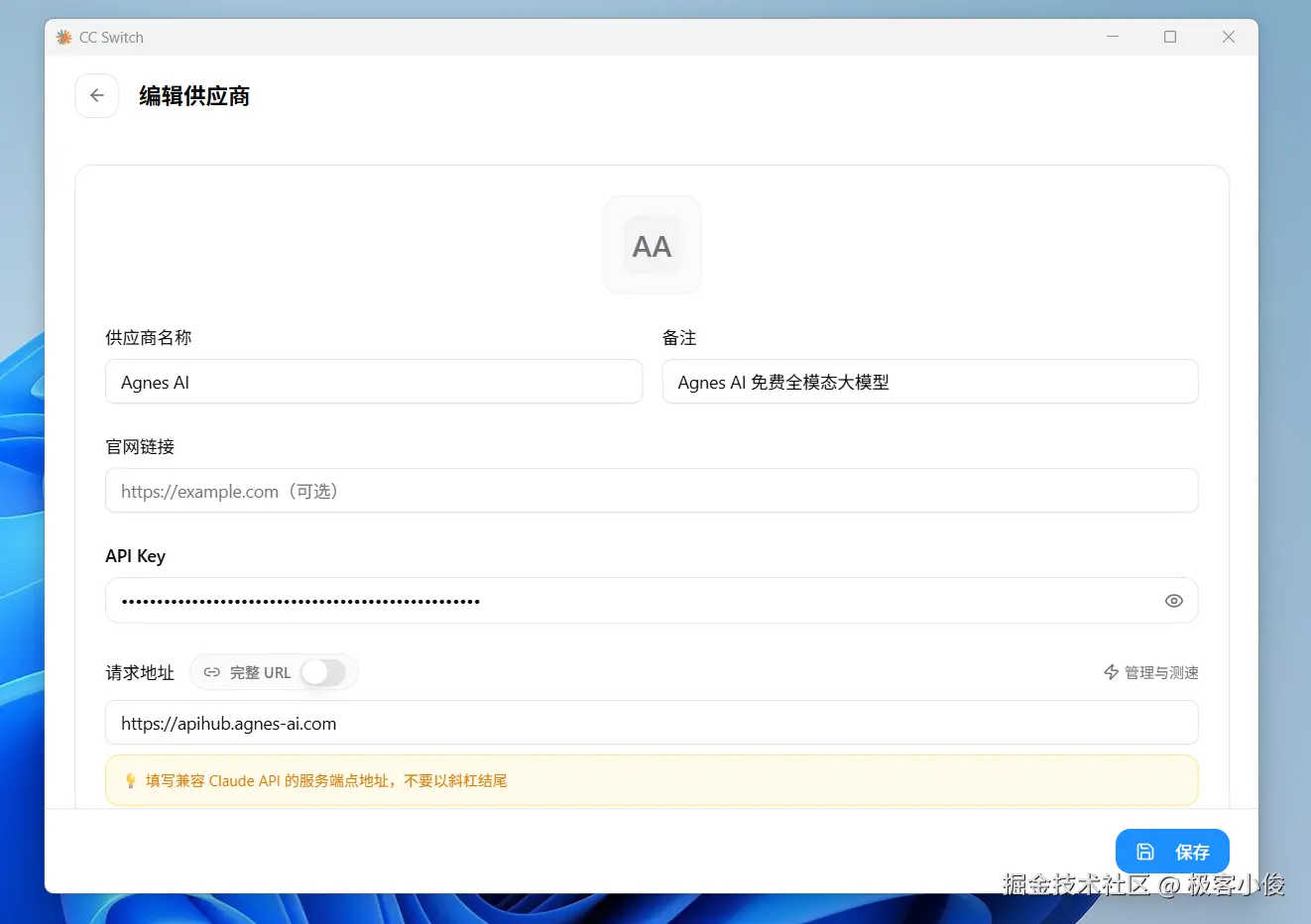Click the lightbulb hint icon
The image size is (1311, 924).
[x=130, y=781]
